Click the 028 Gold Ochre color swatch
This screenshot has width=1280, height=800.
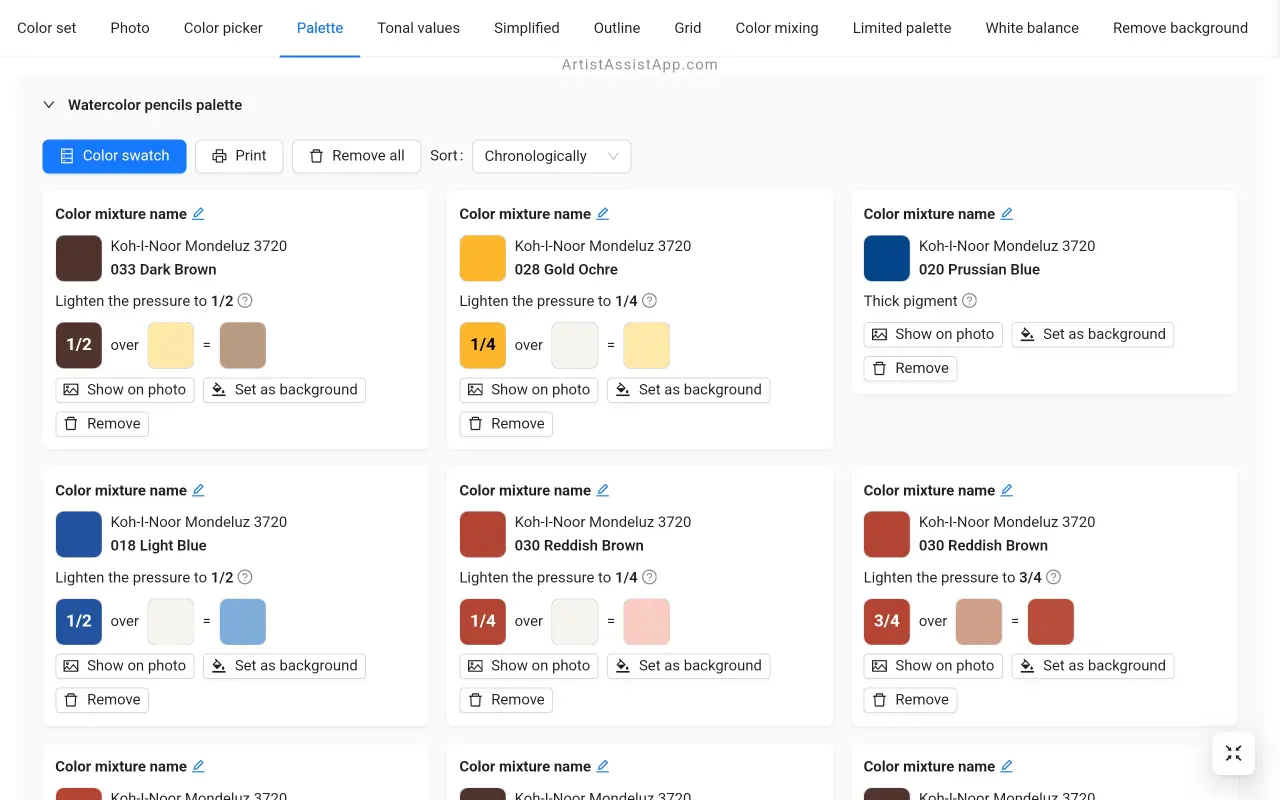483,258
